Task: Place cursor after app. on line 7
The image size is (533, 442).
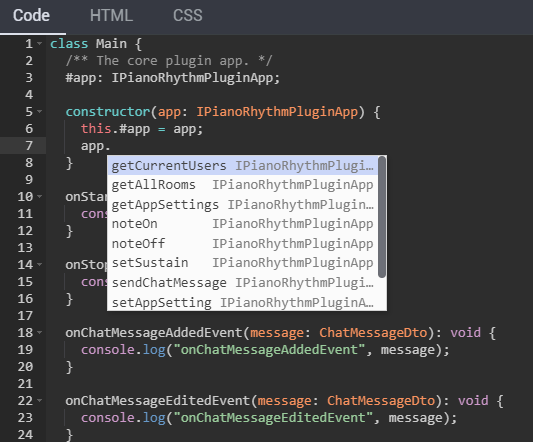Action: coord(111,146)
